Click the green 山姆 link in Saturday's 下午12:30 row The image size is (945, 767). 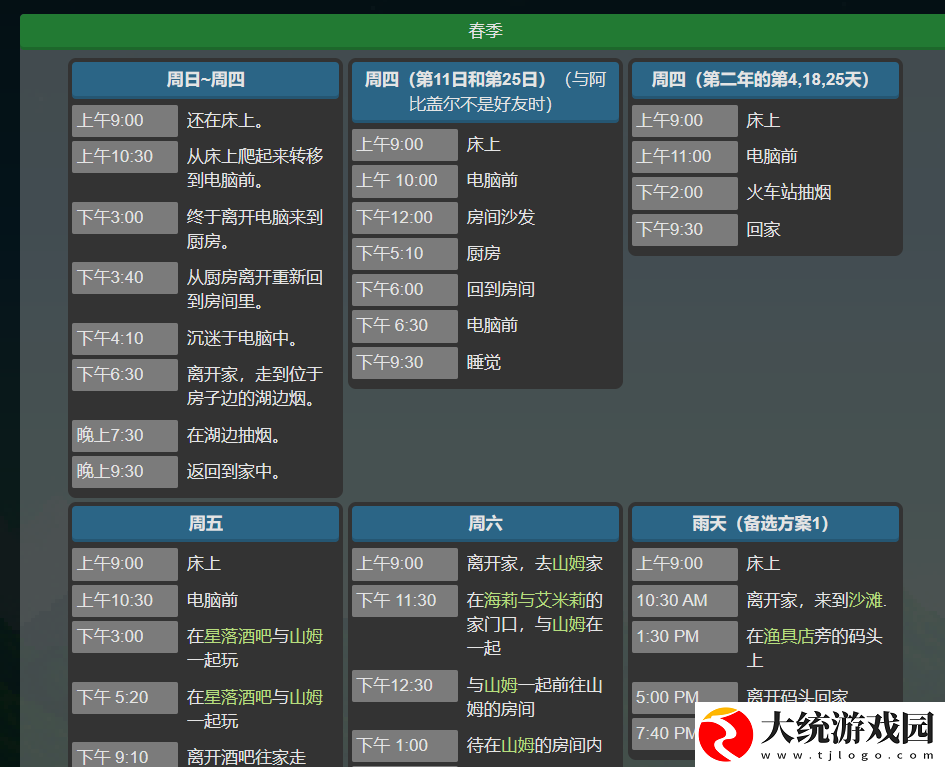[x=501, y=685]
